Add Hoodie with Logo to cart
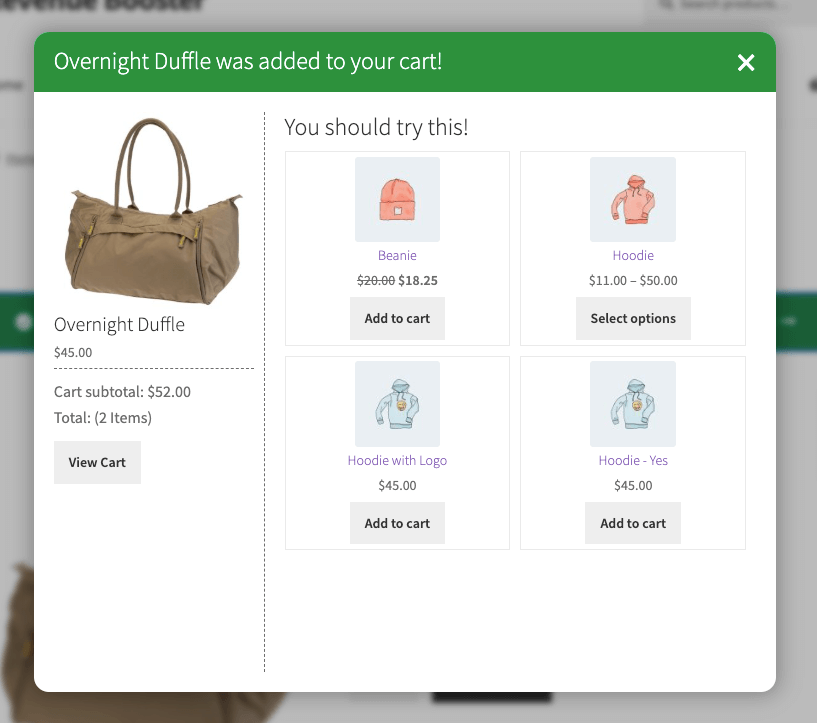Screen dimensions: 817x723 (397, 523)
